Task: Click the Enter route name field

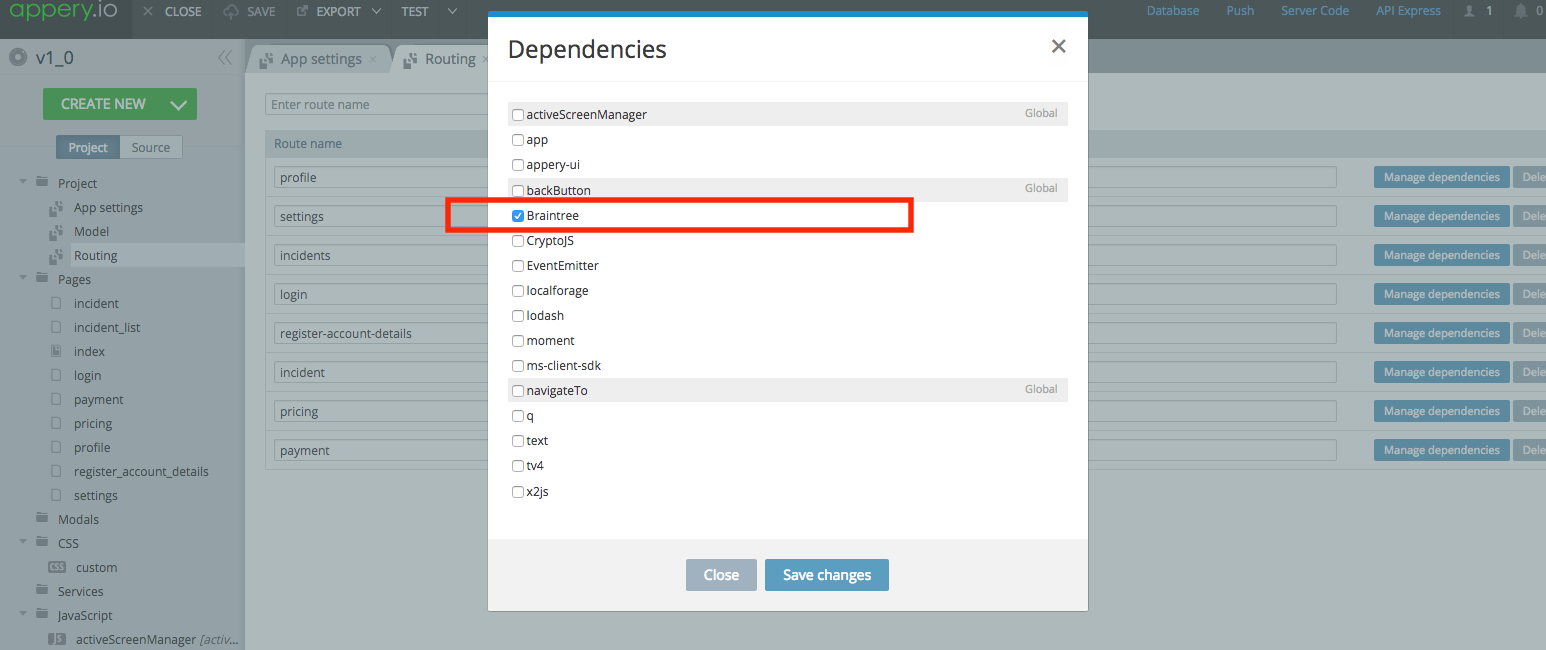Action: [x=376, y=105]
